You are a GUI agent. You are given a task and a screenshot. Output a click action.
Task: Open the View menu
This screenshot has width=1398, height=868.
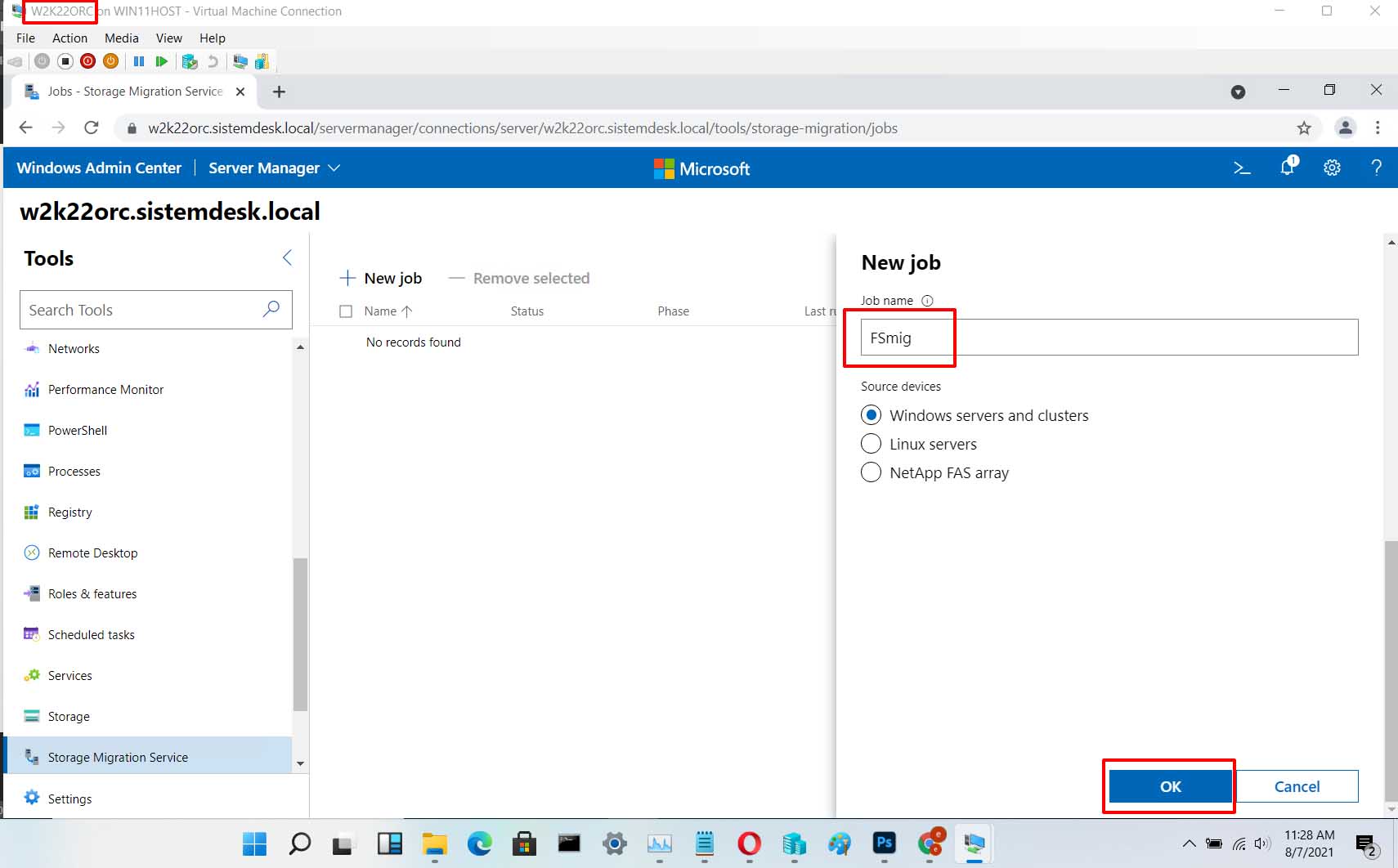point(169,38)
